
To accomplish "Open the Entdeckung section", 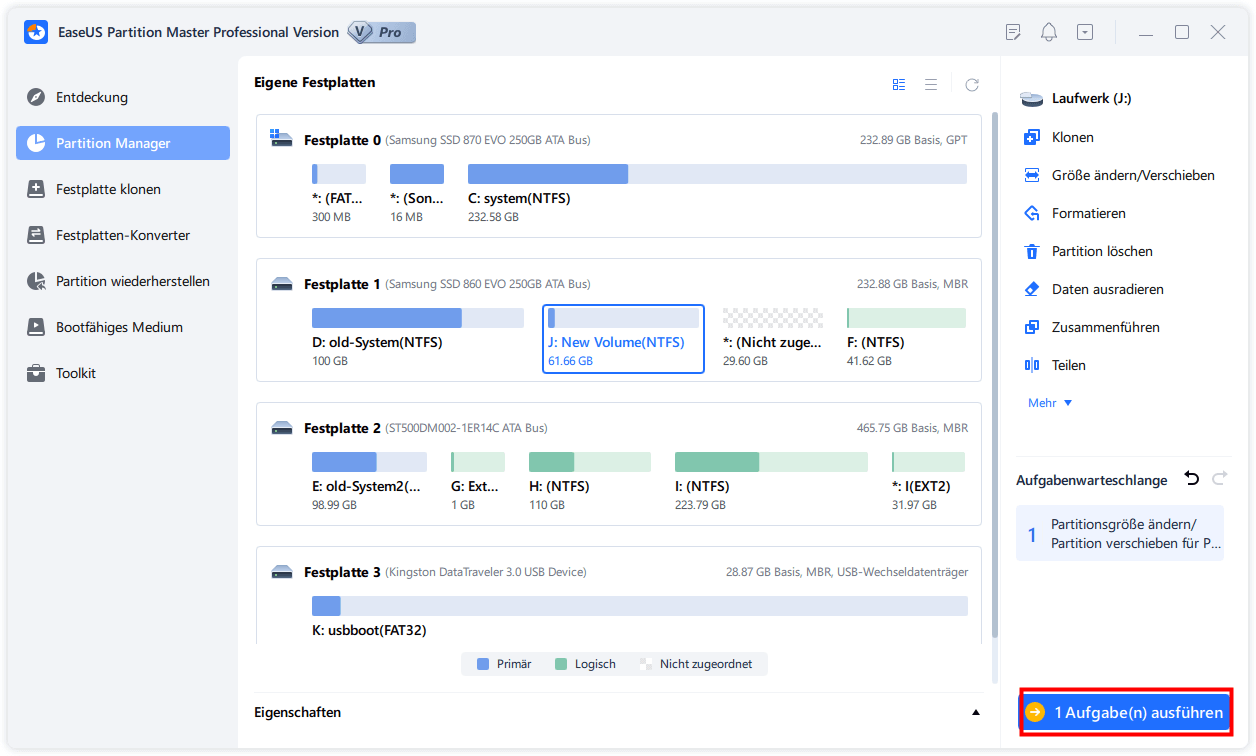I will click(123, 97).
